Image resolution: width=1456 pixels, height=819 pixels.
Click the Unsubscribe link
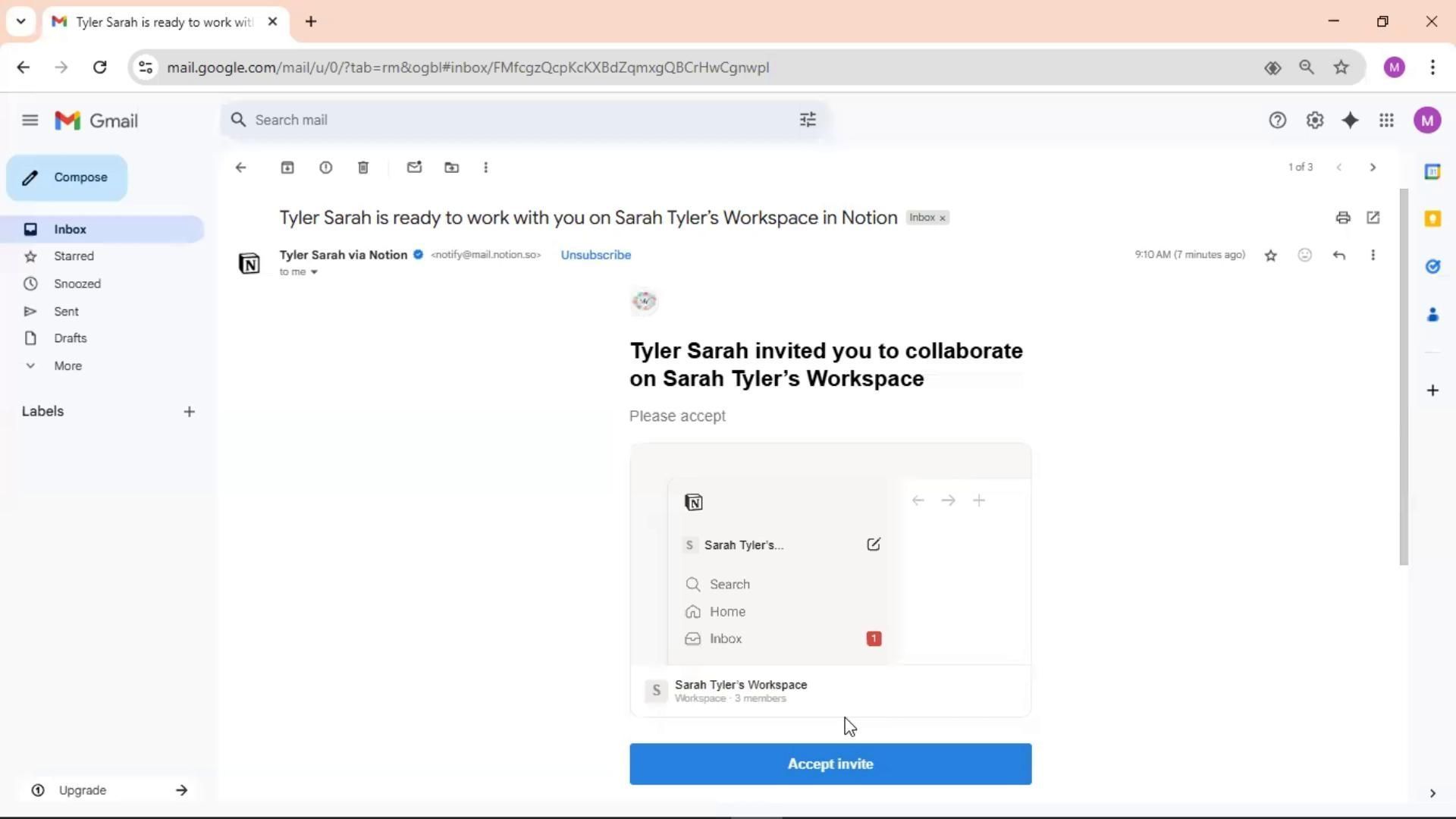(x=595, y=255)
